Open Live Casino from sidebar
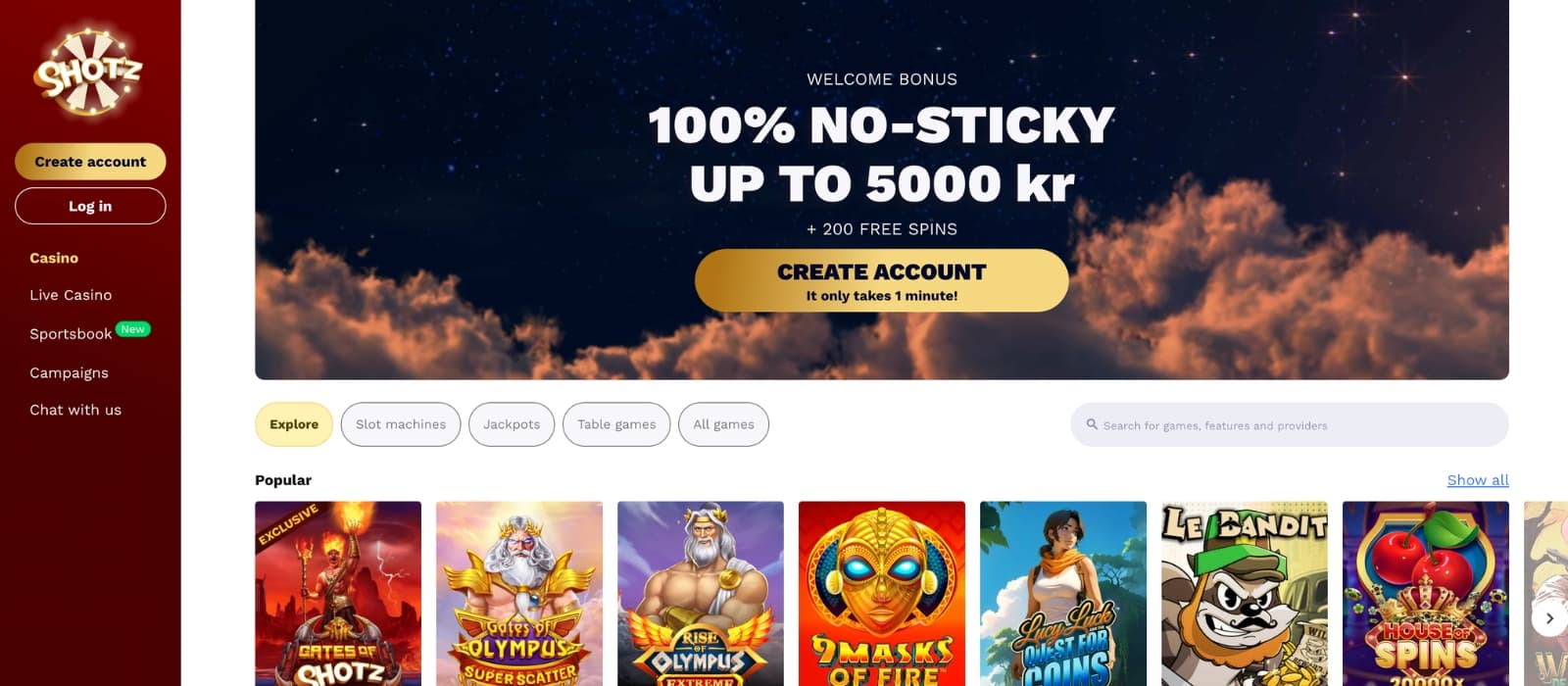Image resolution: width=1568 pixels, height=686 pixels. pos(71,295)
